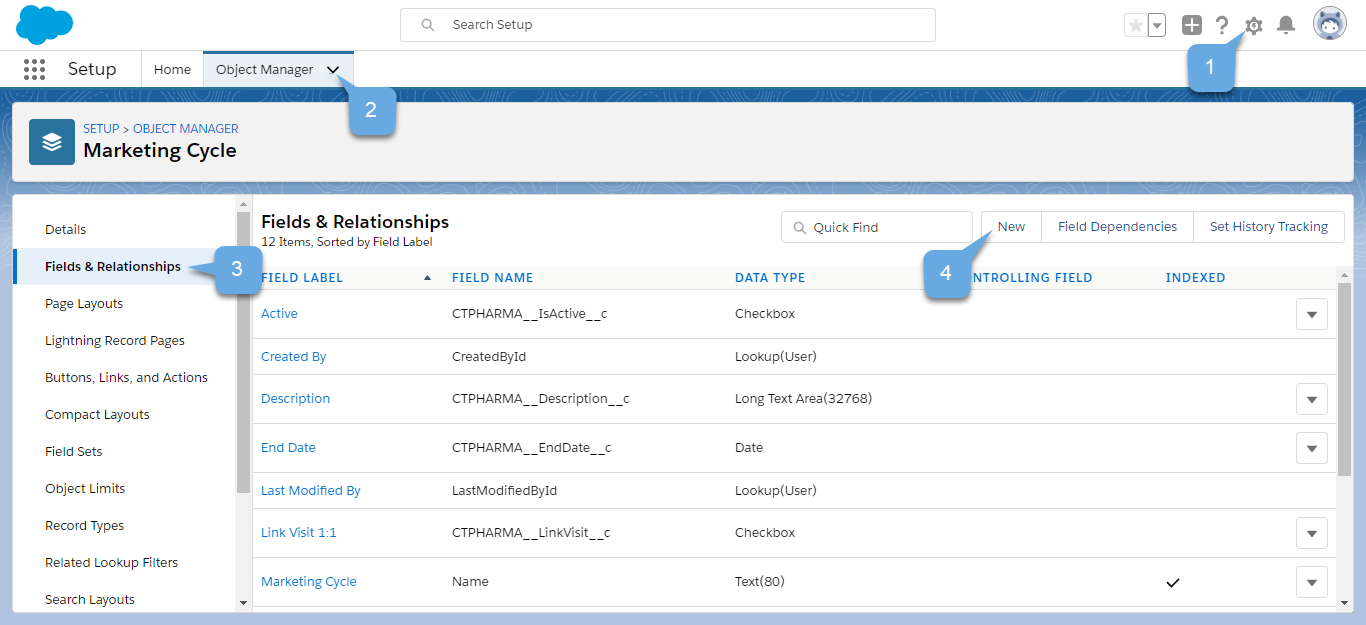Expand the favorites list dropdown arrow
This screenshot has height=625, width=1366.
coord(1156,26)
